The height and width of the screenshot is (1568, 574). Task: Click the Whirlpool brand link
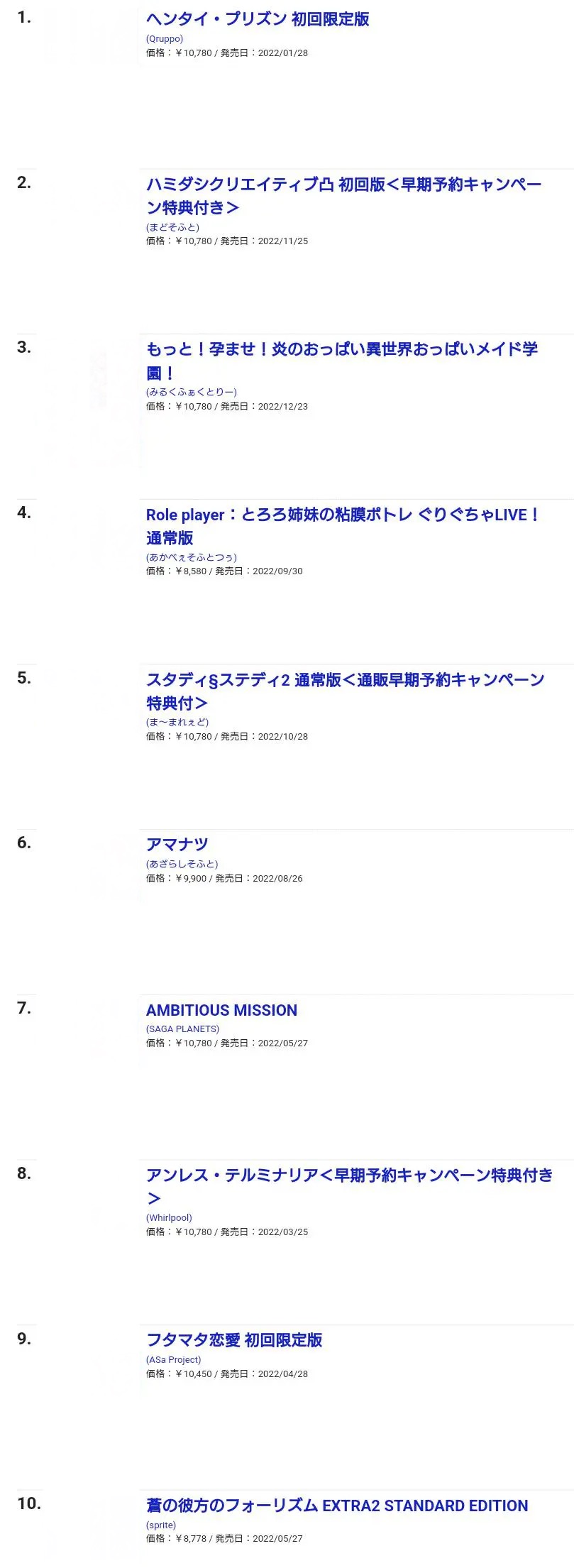click(x=169, y=1217)
